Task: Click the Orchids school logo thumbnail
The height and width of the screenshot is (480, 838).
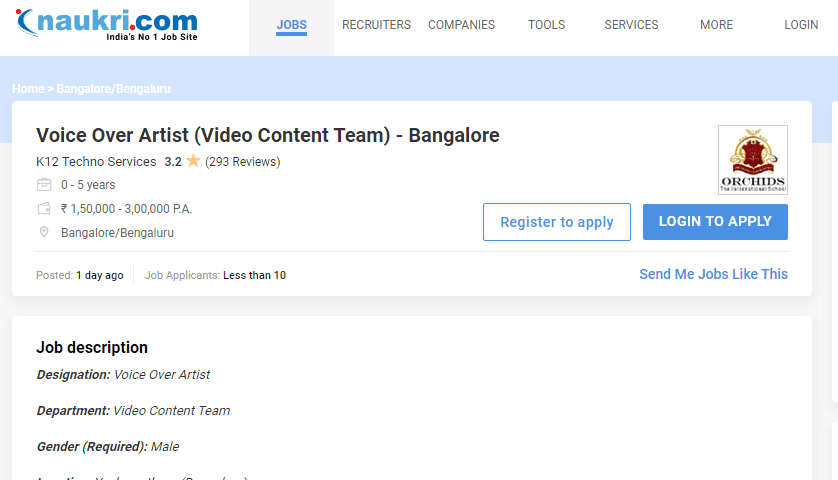Action: click(x=752, y=160)
